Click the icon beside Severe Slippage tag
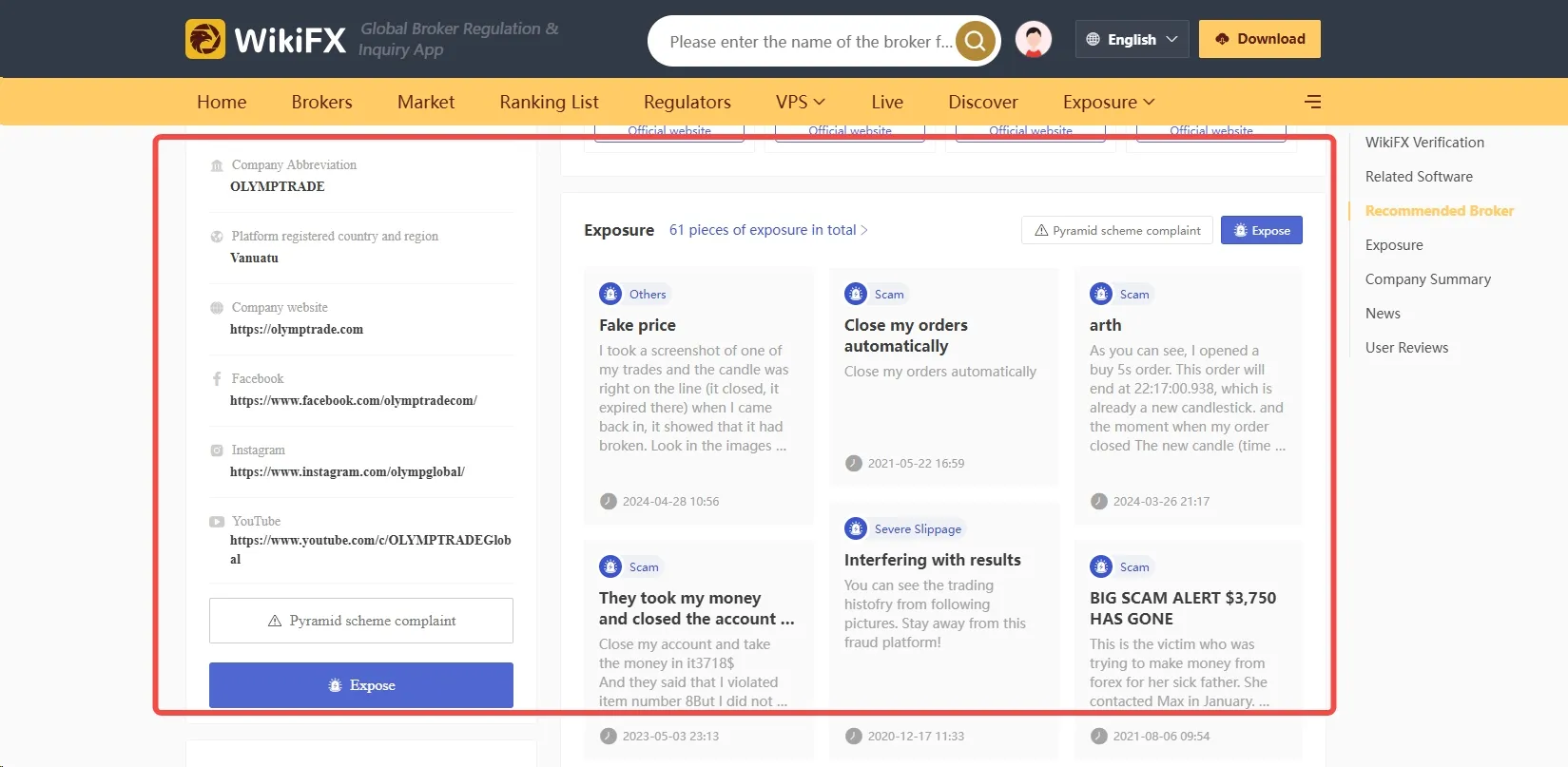This screenshot has width=1568, height=767. 856,528
